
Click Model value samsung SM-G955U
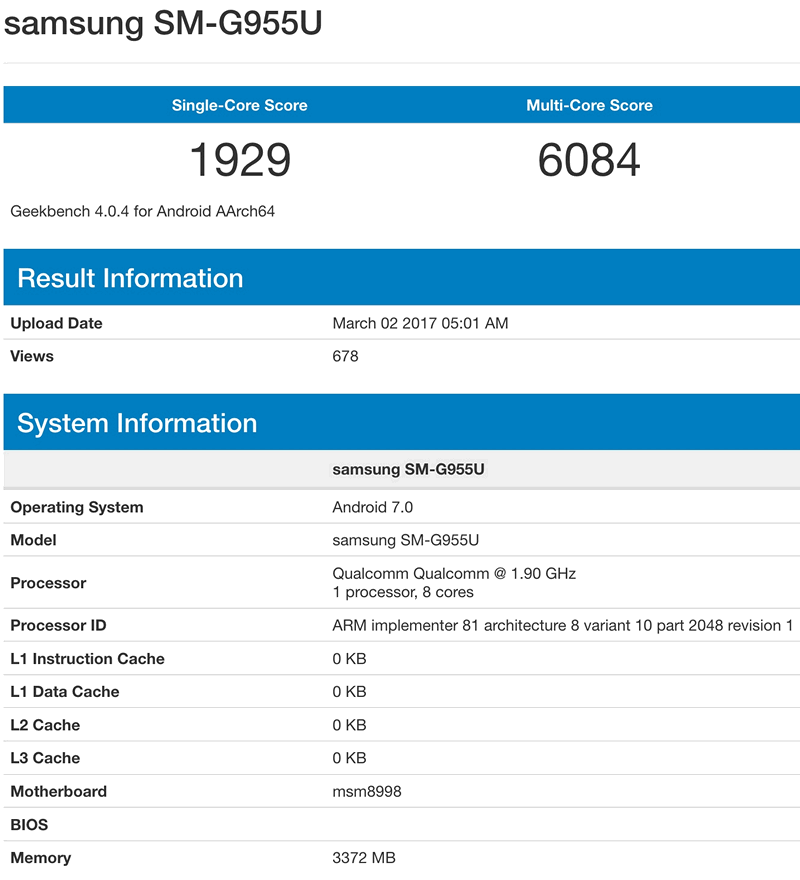[405, 540]
